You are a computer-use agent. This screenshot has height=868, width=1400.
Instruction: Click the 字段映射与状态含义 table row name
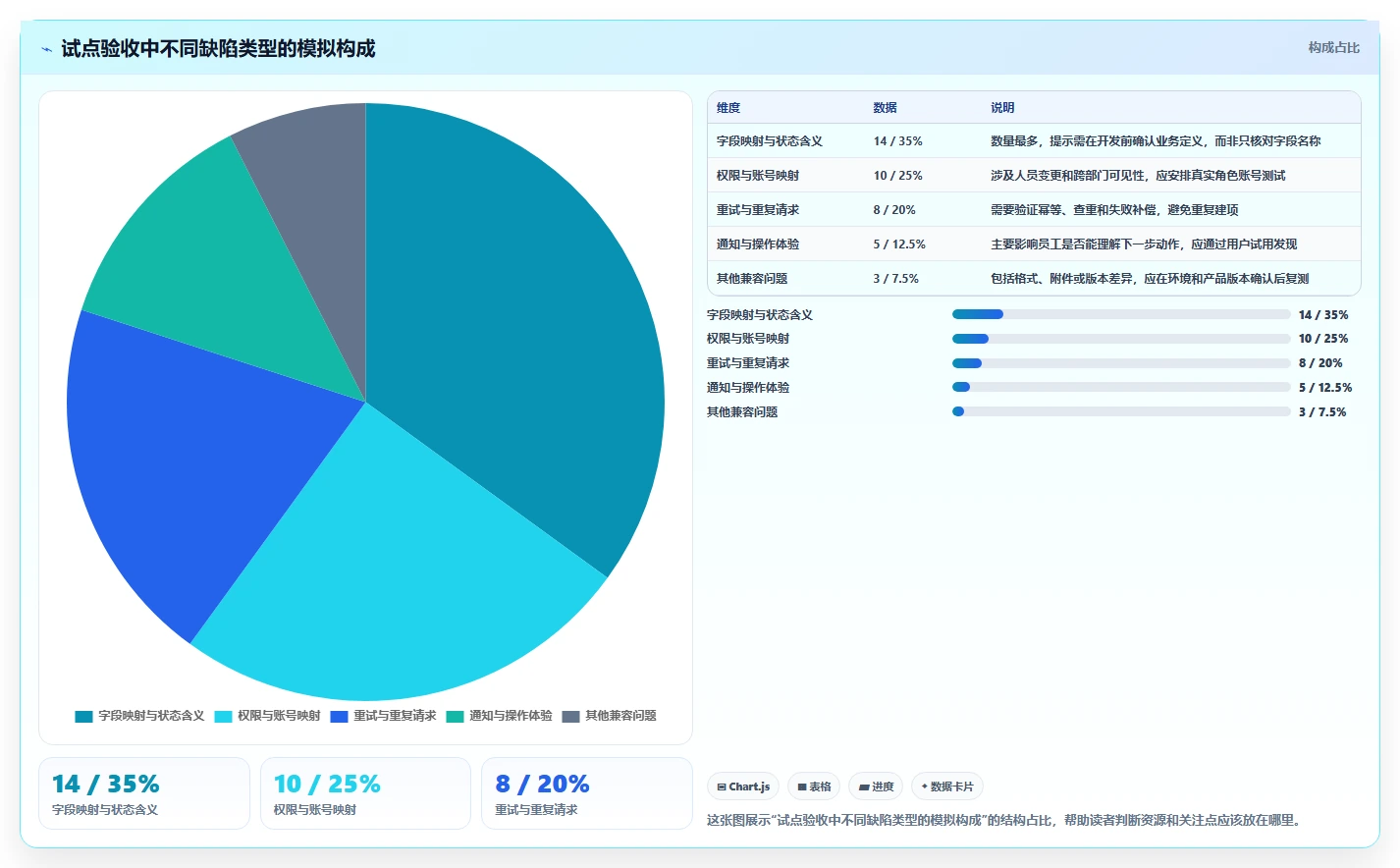click(770, 141)
